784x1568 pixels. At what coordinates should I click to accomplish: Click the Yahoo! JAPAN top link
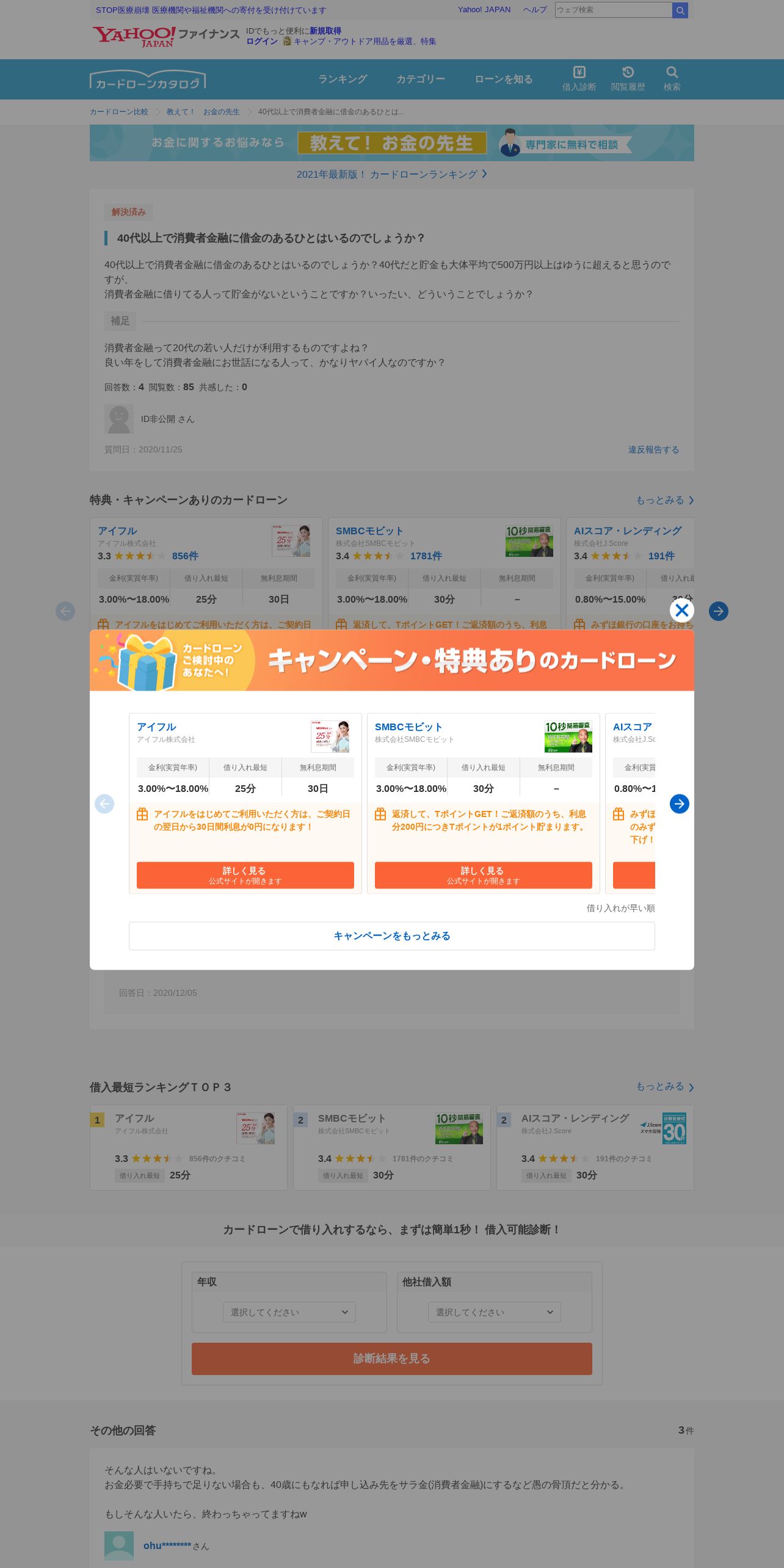tap(484, 10)
